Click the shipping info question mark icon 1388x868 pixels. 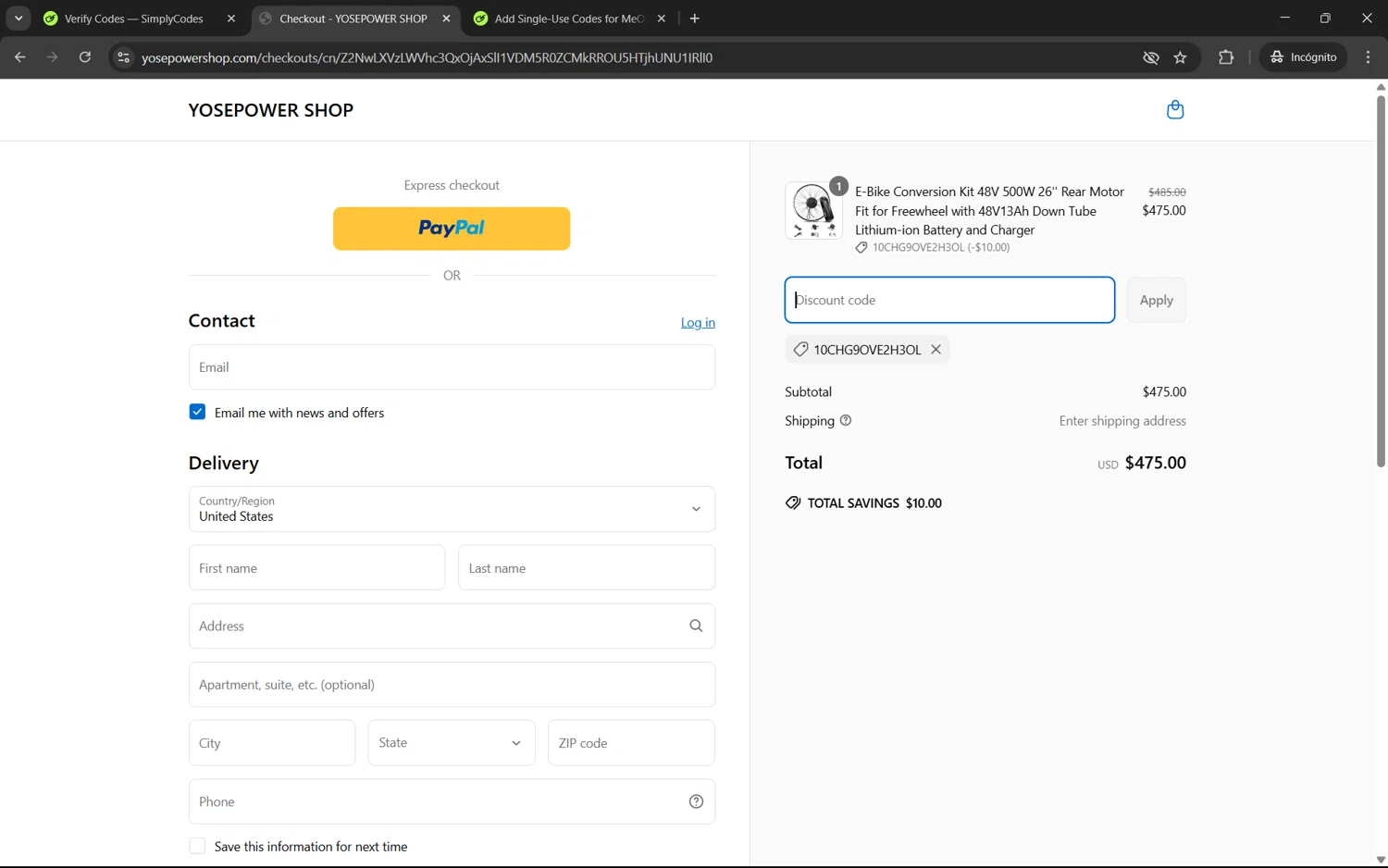pyautogui.click(x=846, y=421)
